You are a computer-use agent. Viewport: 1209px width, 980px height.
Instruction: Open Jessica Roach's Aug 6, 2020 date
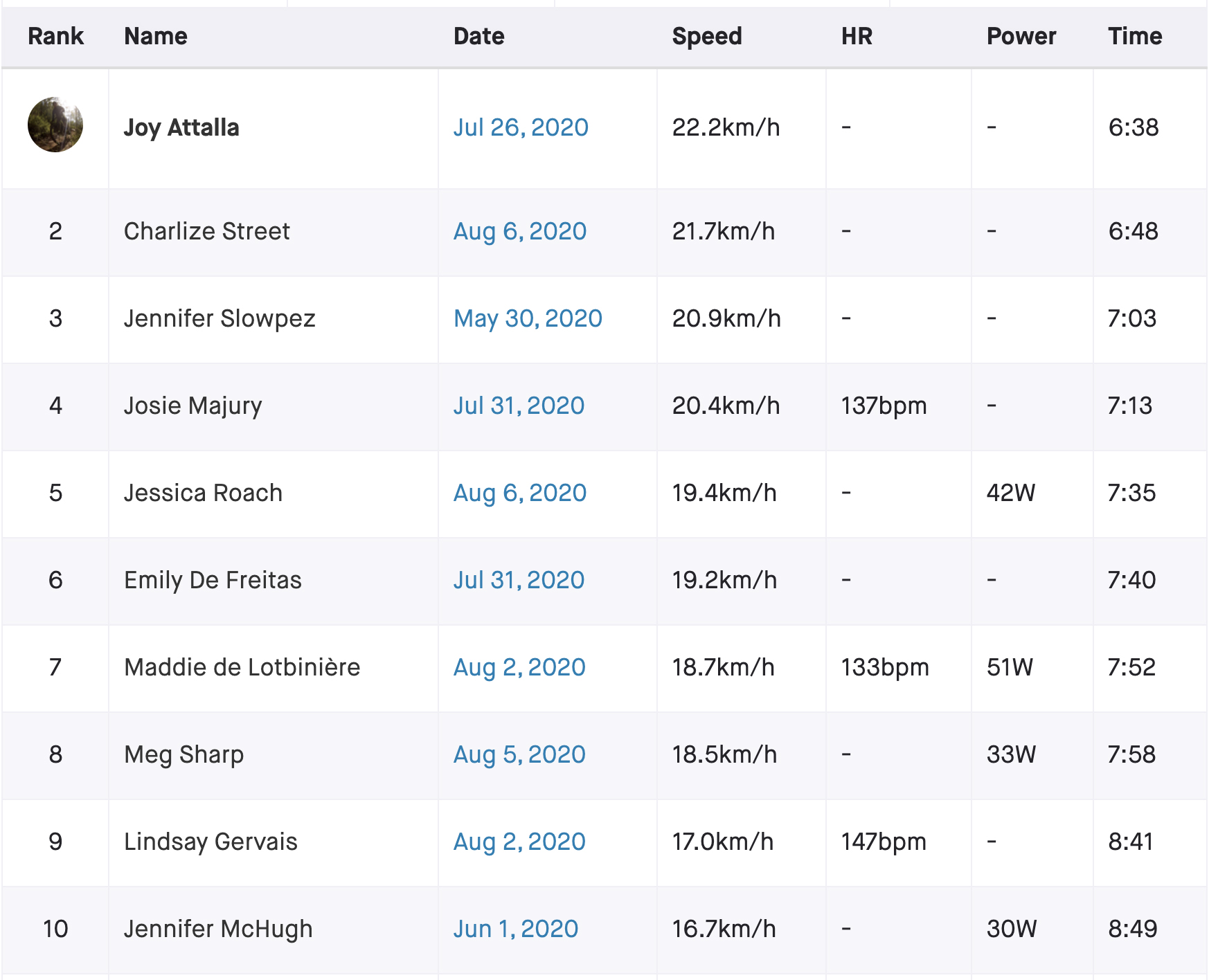pos(520,493)
